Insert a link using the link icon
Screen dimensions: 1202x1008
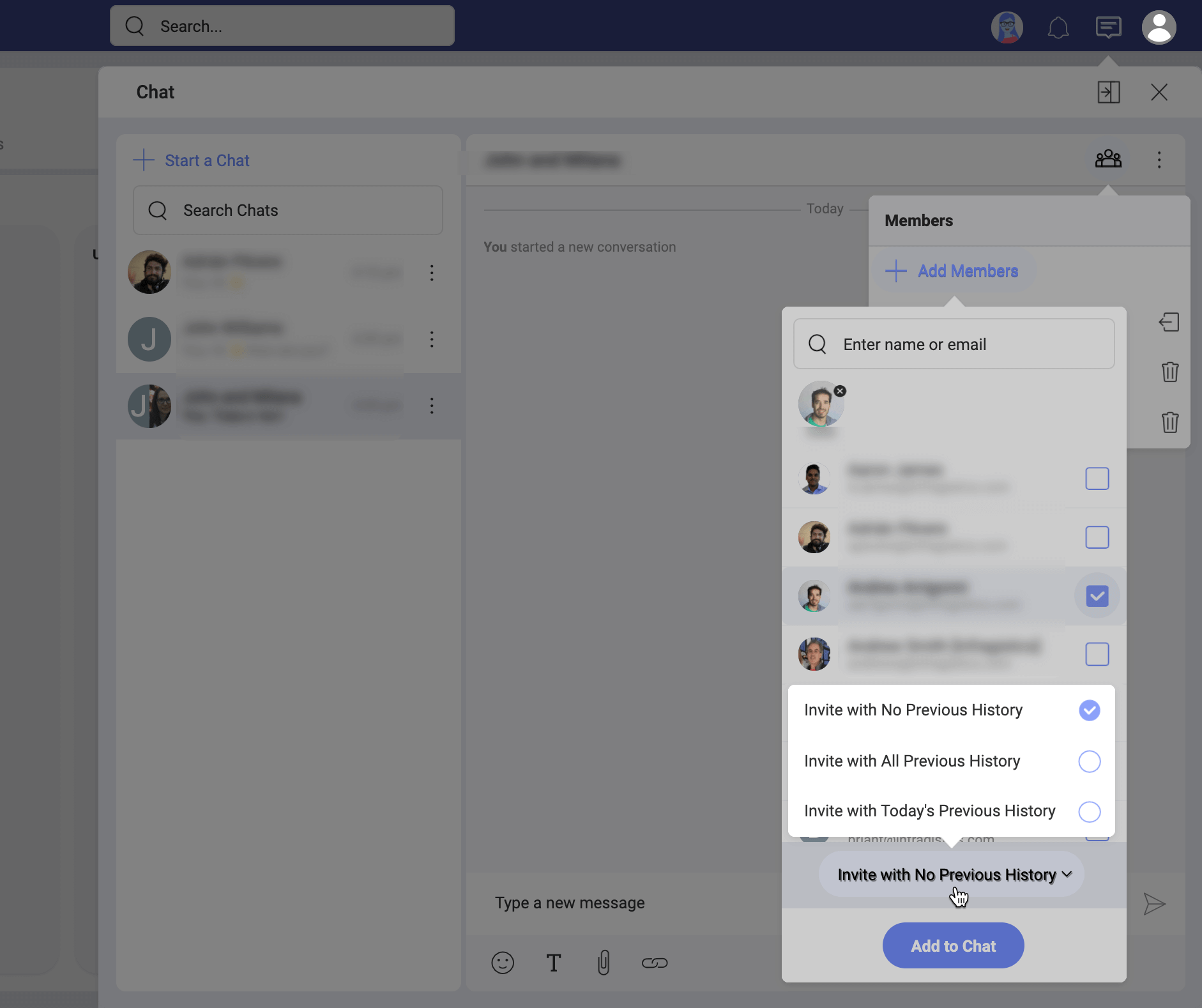click(x=655, y=963)
